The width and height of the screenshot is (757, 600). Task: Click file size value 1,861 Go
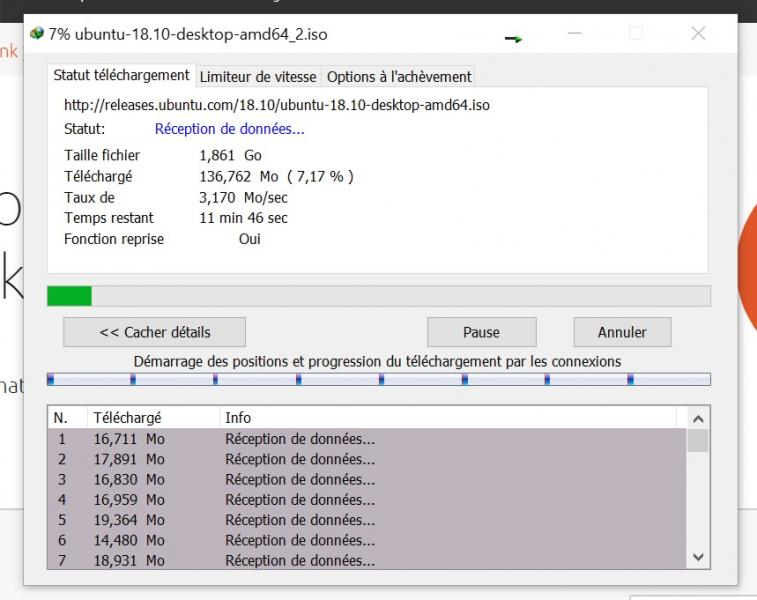point(230,155)
